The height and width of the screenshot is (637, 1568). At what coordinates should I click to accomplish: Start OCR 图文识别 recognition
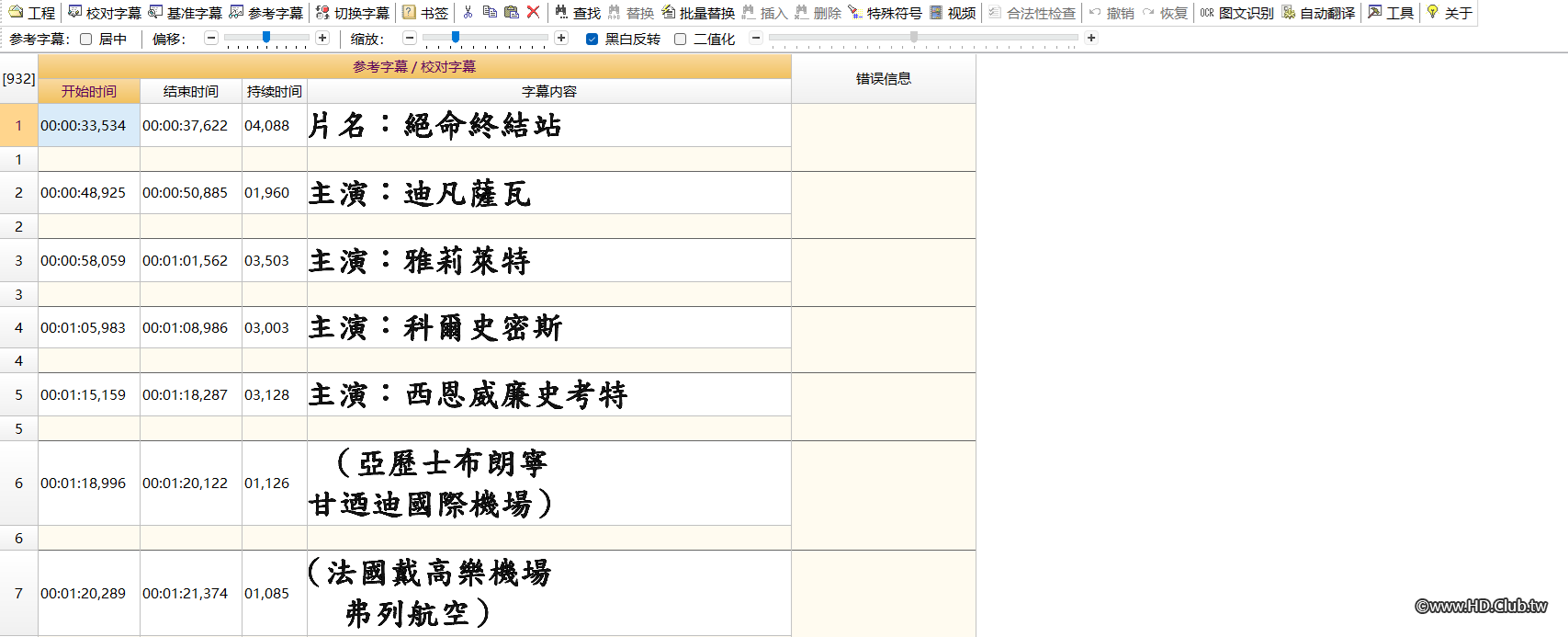1236,13
